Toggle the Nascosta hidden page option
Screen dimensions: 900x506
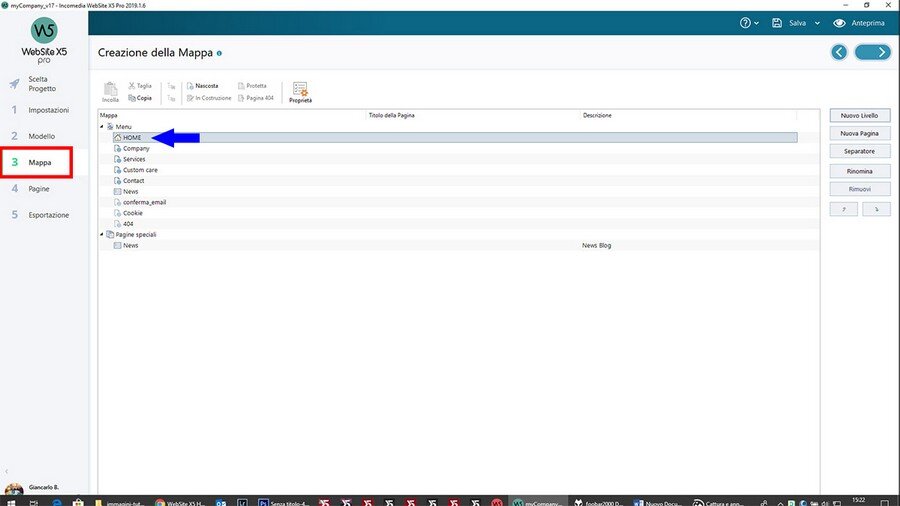202,86
